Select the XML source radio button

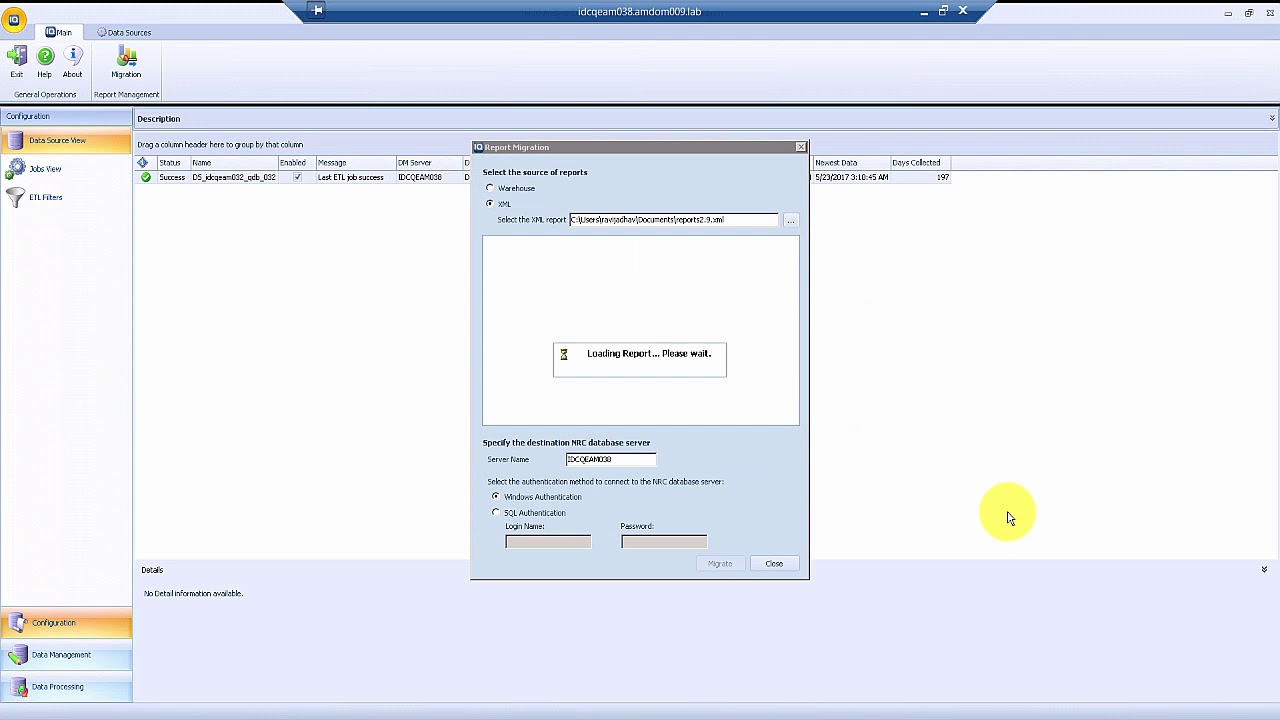click(490, 203)
